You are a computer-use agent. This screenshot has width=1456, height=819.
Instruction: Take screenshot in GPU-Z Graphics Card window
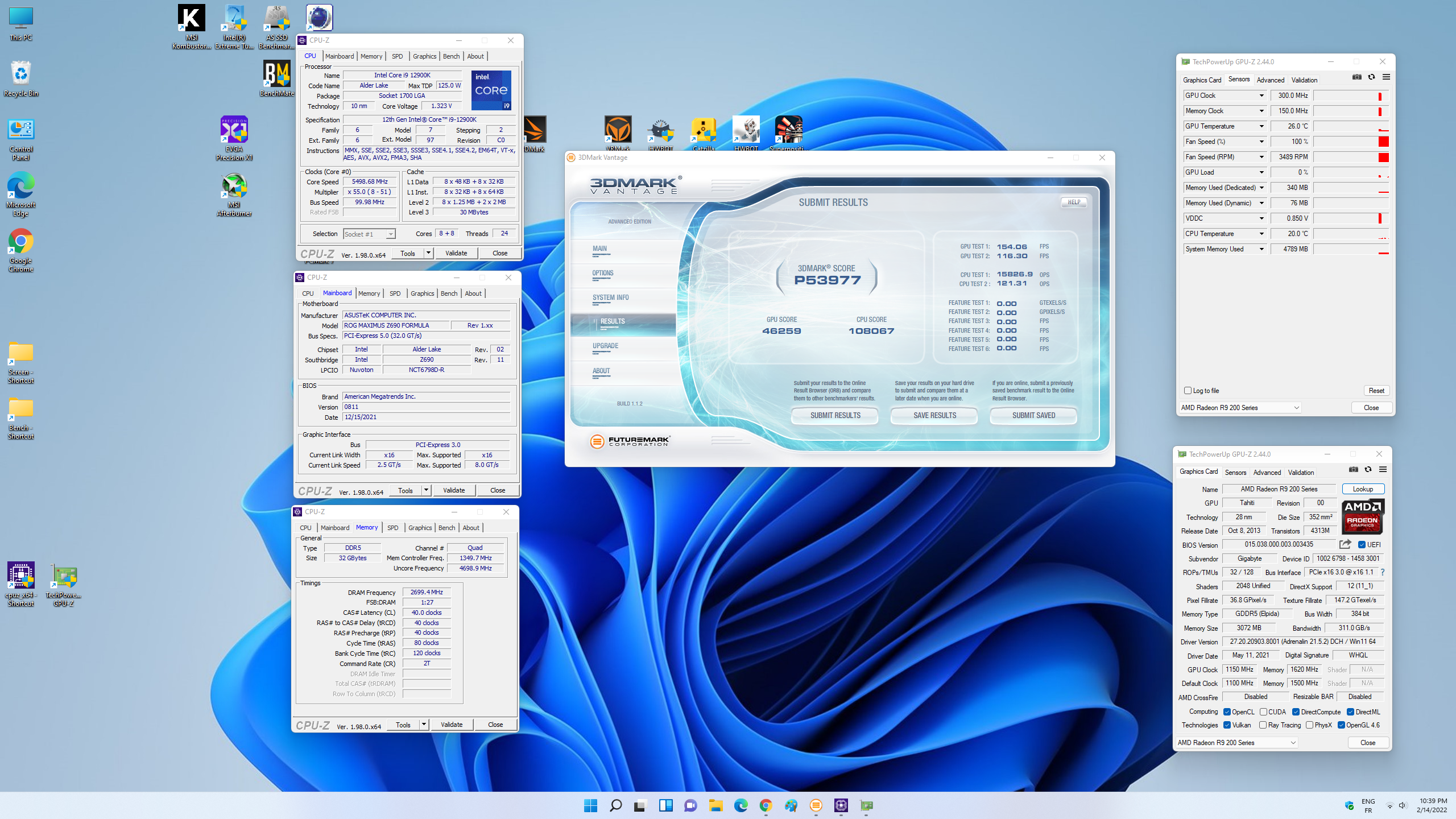[x=1354, y=470]
